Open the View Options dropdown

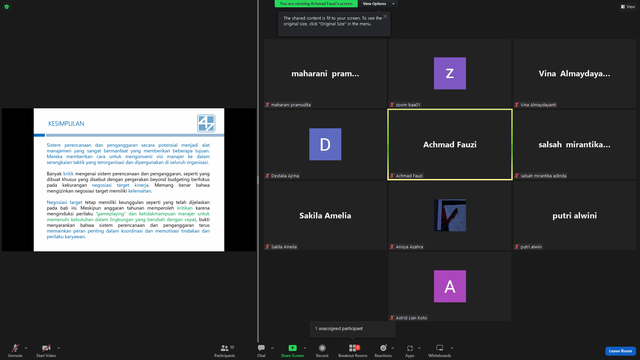tap(378, 4)
